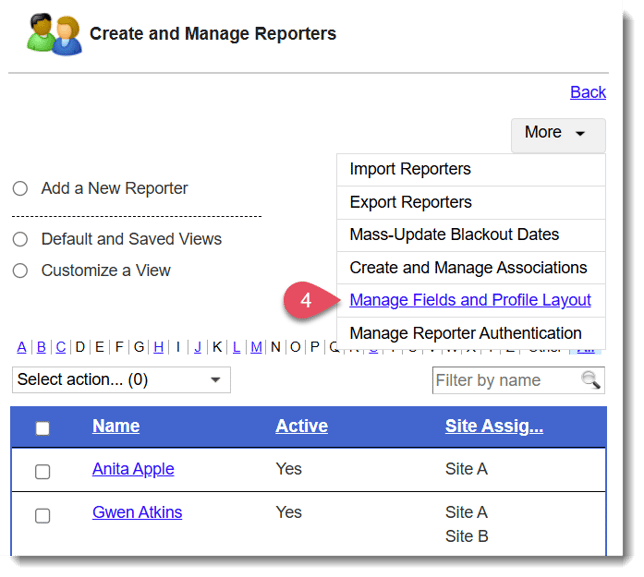Image resolution: width=644 pixels, height=577 pixels.
Task: Click inside the Filter by name field
Action: pyautogui.click(x=505, y=380)
